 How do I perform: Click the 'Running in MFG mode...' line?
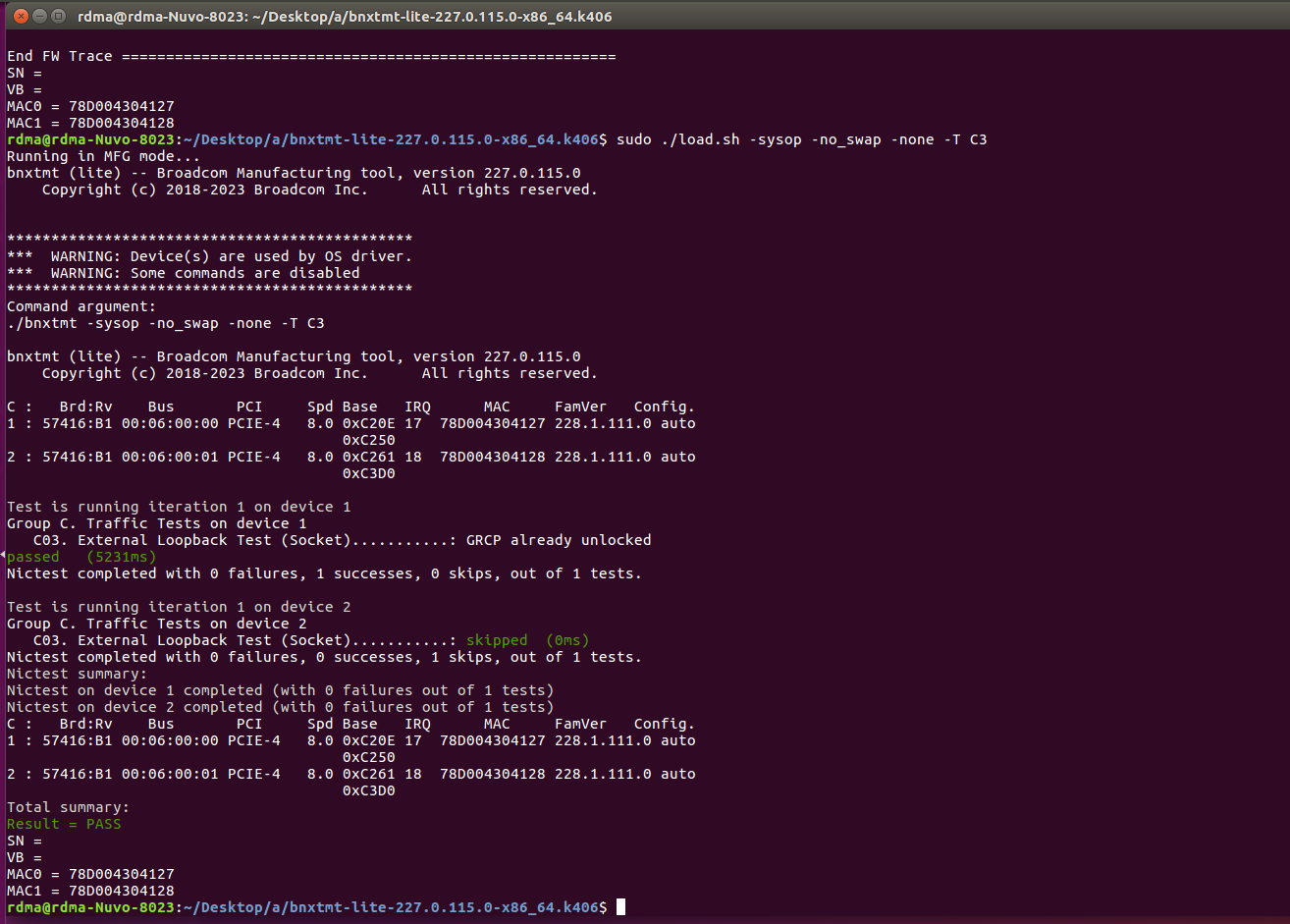click(x=103, y=156)
